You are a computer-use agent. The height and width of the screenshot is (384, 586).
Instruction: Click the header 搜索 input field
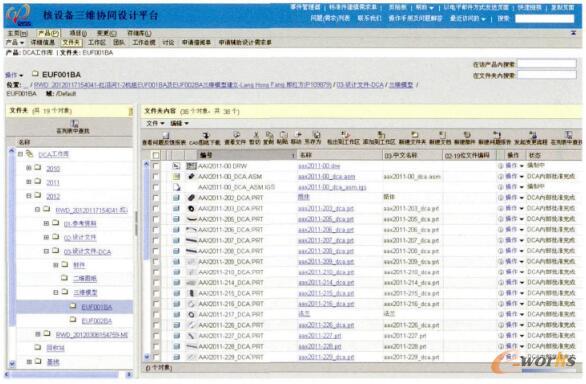click(545, 18)
